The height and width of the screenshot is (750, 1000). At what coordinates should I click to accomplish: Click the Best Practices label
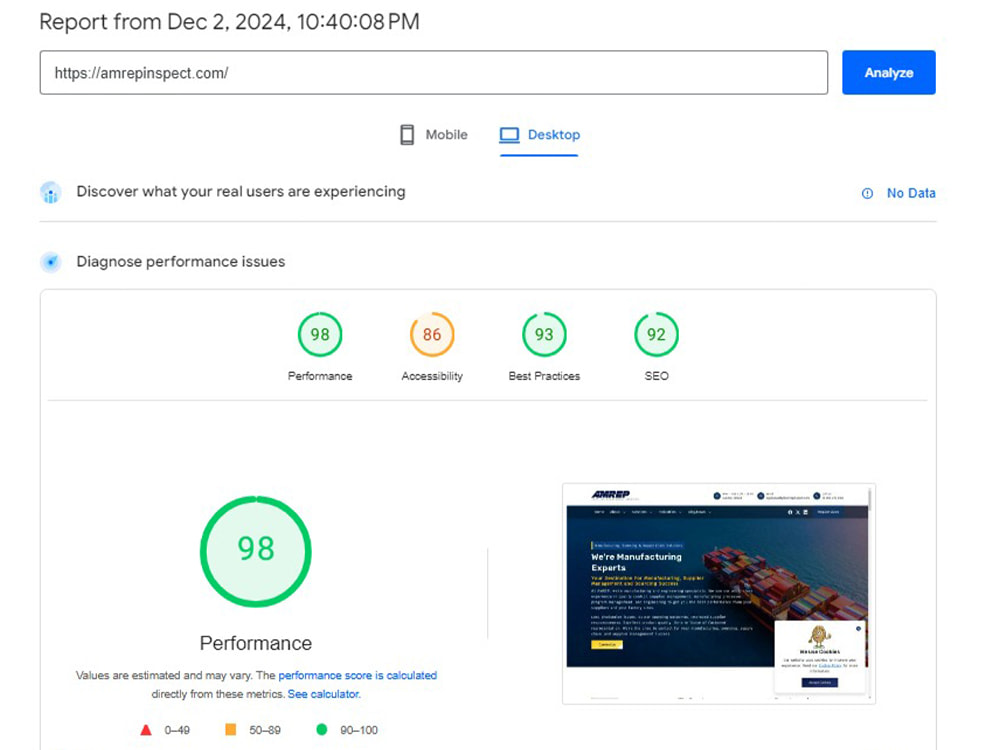(x=544, y=376)
